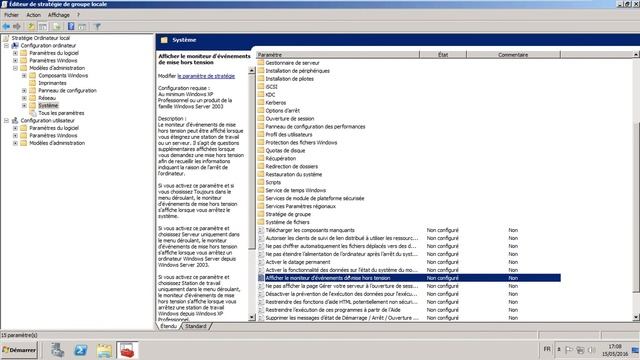The image size is (640, 360).
Task: Click the volume speaker tray icon
Action: [591, 350]
